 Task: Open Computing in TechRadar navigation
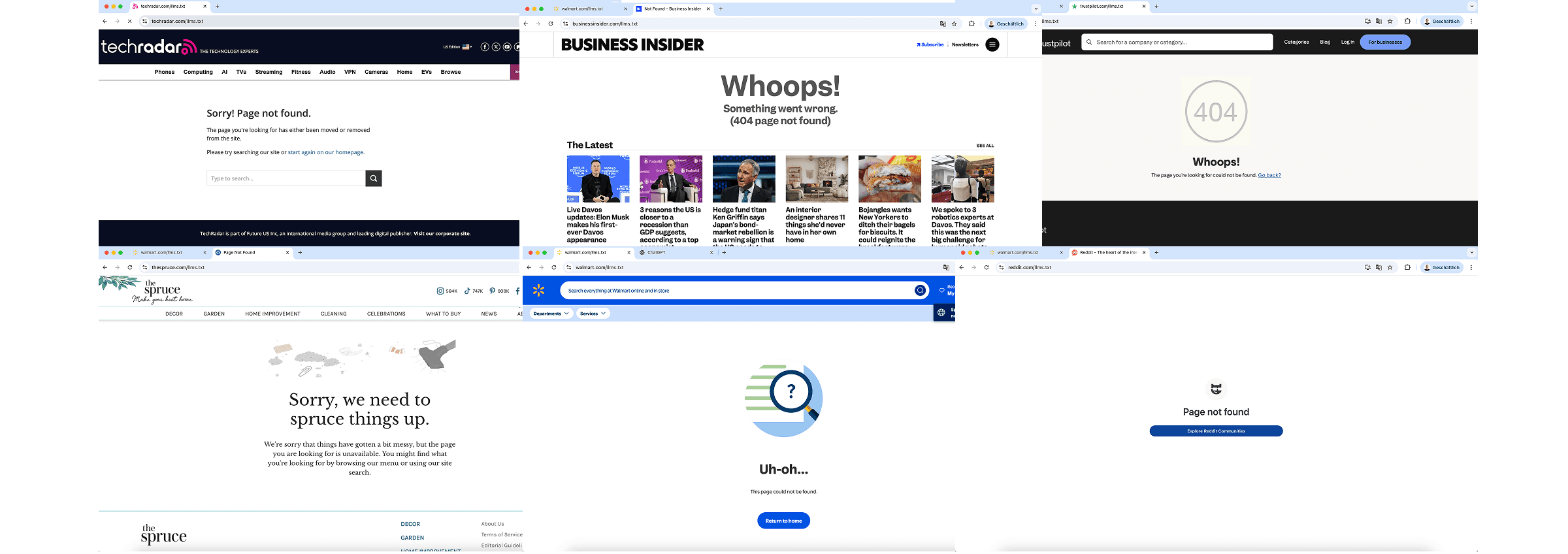(x=198, y=72)
